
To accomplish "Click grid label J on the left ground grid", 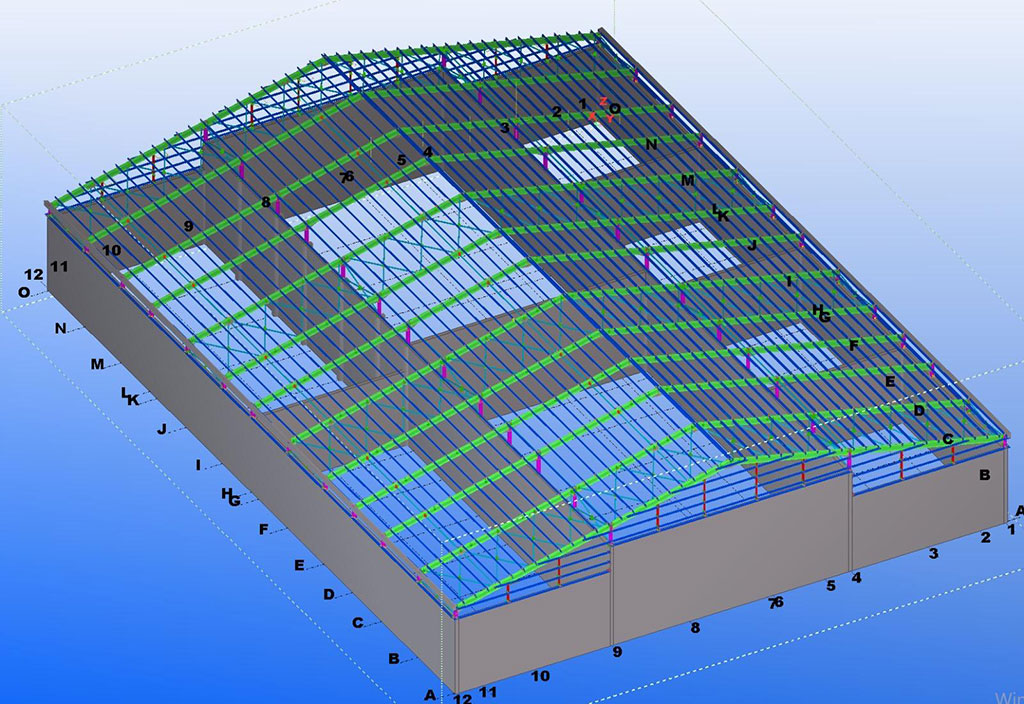I will point(161,428).
